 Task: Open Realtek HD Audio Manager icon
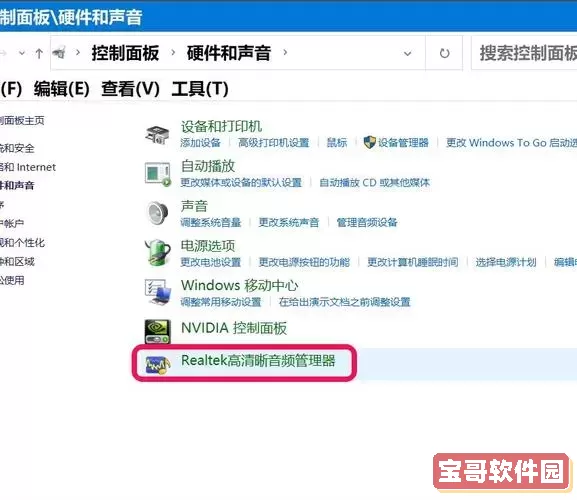coord(157,364)
